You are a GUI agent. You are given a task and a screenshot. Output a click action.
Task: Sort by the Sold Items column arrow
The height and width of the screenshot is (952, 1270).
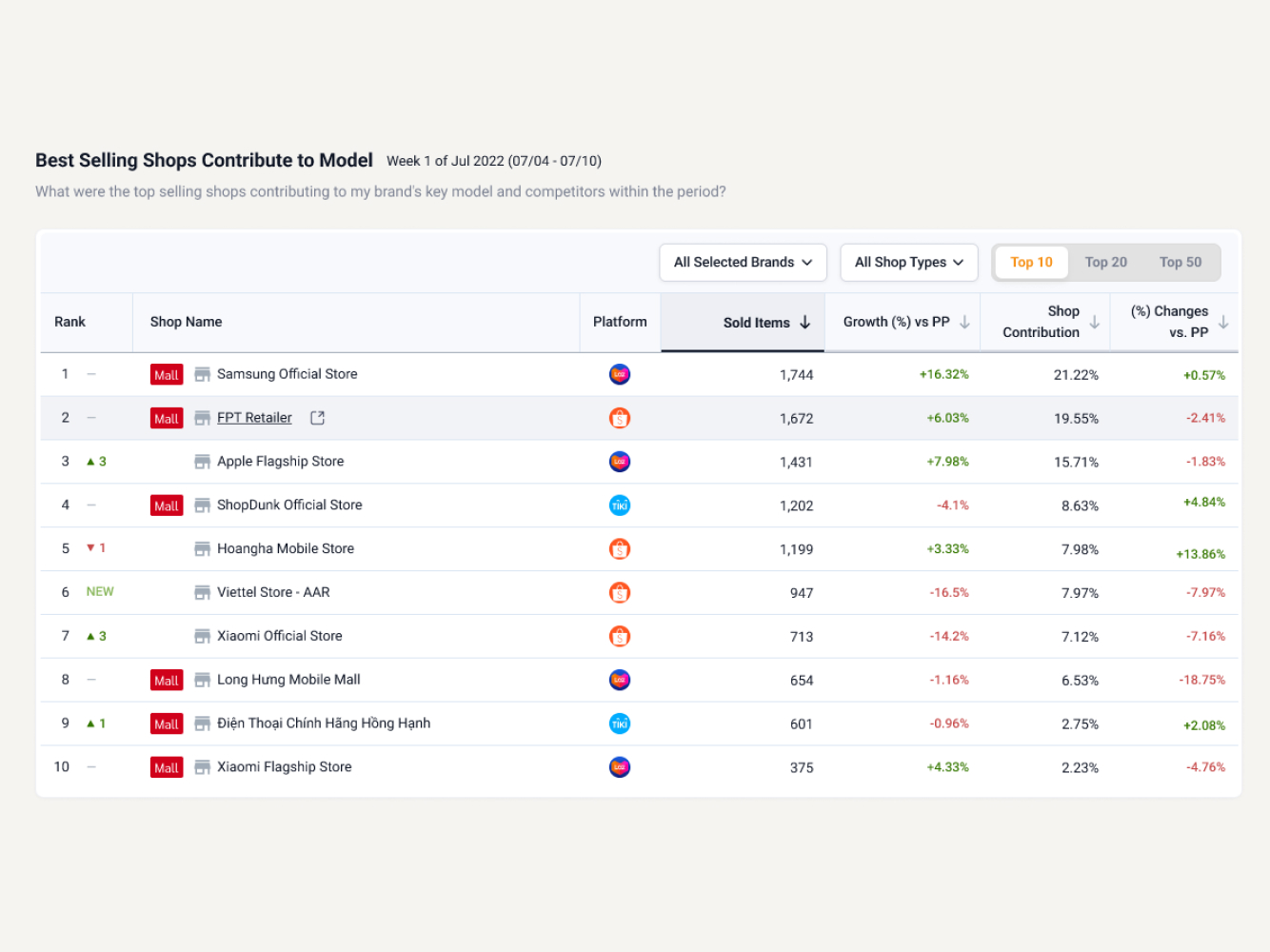(805, 323)
